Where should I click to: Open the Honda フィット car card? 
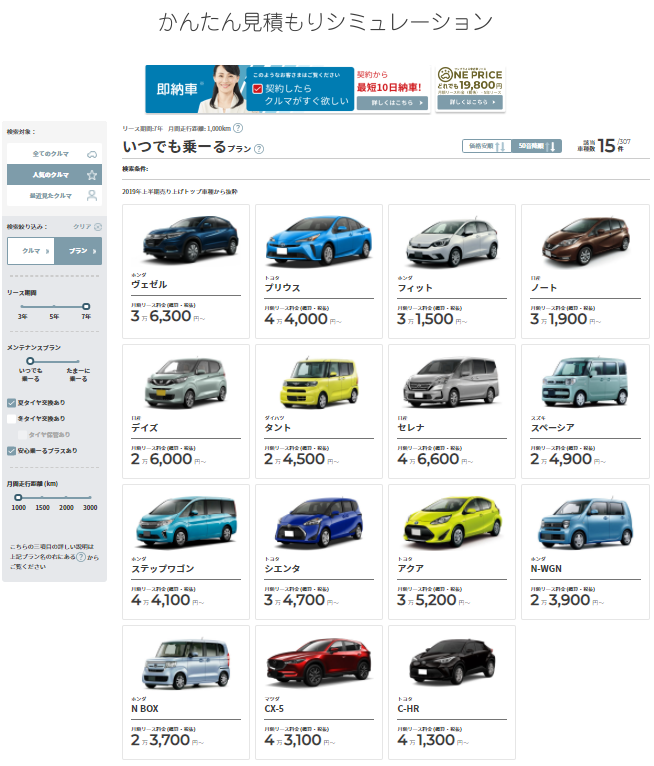[x=452, y=271]
